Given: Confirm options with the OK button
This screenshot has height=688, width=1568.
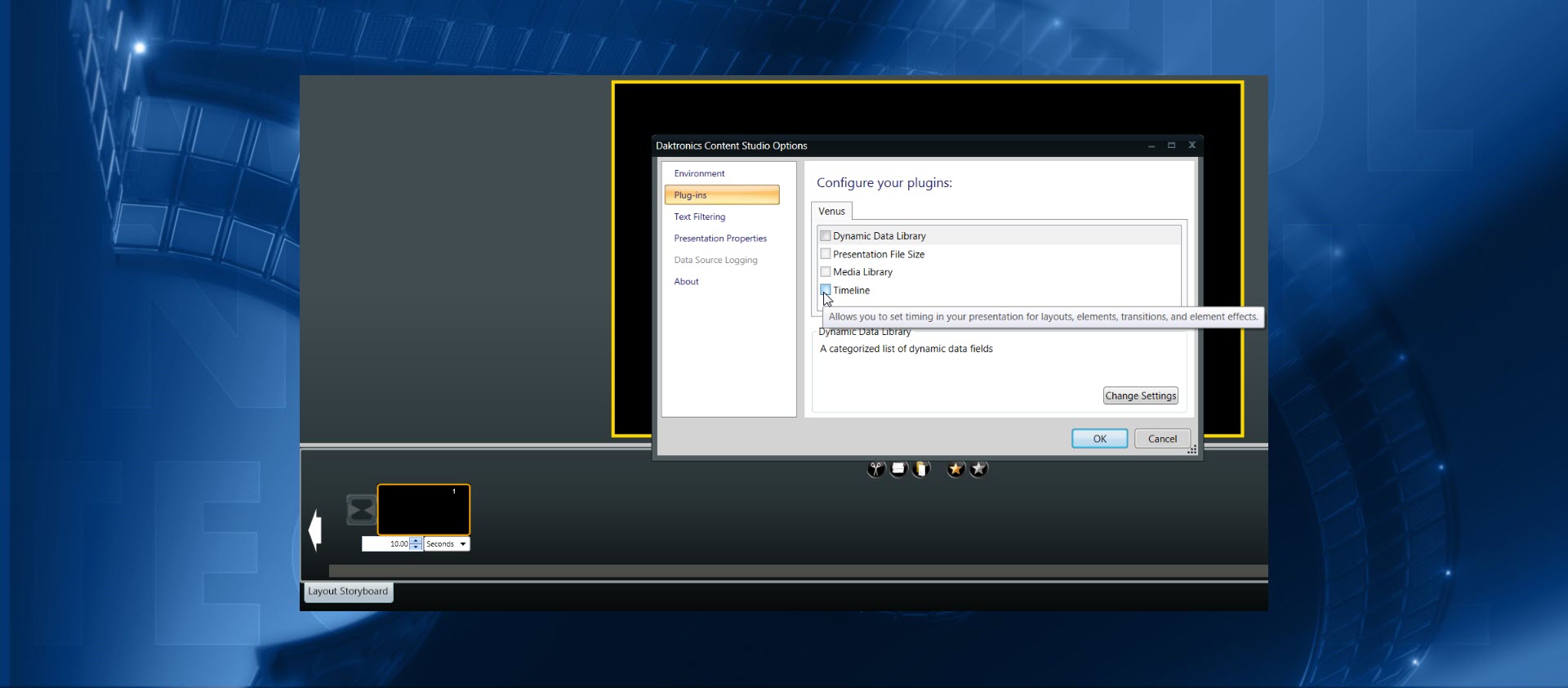Looking at the screenshot, I should [x=1099, y=439].
